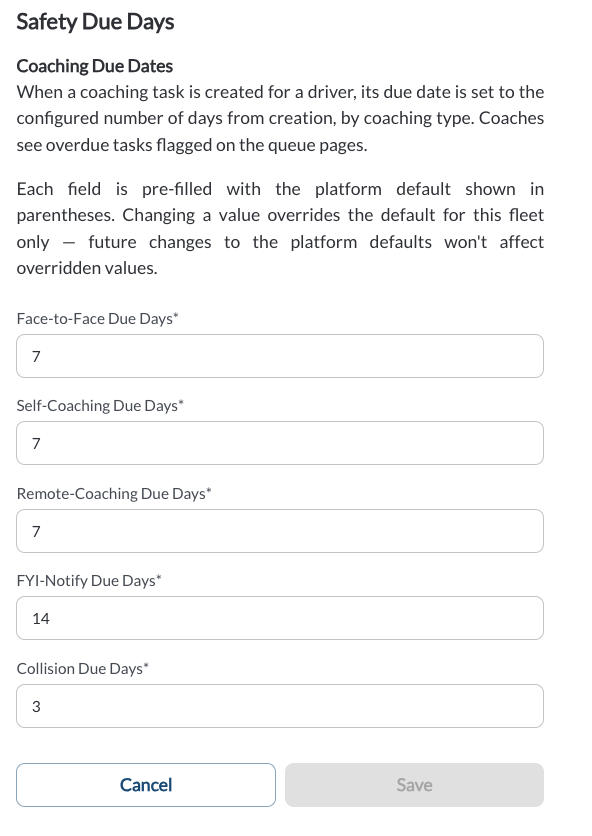The height and width of the screenshot is (836, 592).
Task: Click the 'Coaching Due Dates' subheading
Action: (95, 66)
